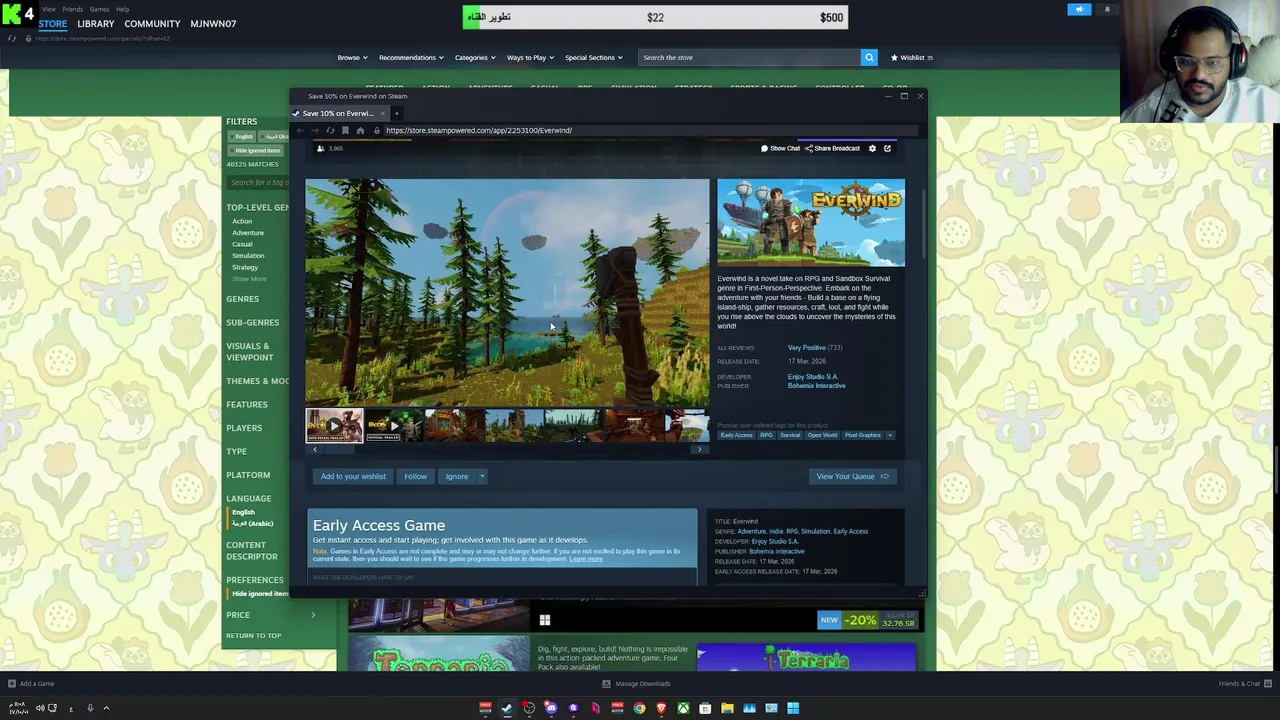Open the MJNWN07 profile tab

pos(213,23)
